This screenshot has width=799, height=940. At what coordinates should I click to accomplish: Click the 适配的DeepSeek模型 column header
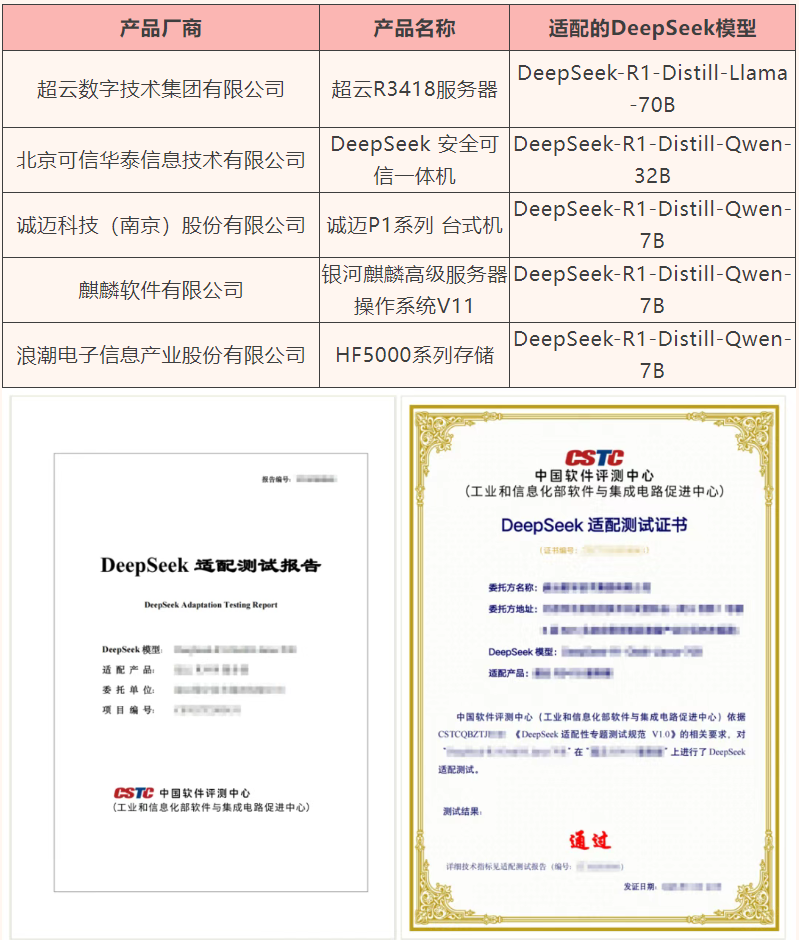click(x=652, y=28)
